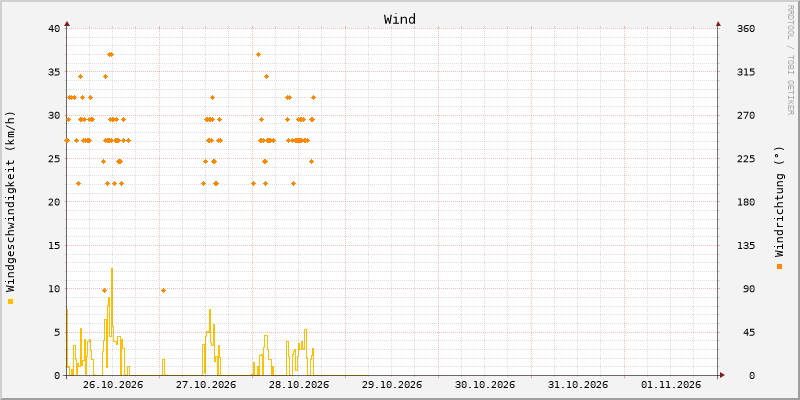Click left axis value 25
The height and width of the screenshot is (400, 800).
click(55, 159)
